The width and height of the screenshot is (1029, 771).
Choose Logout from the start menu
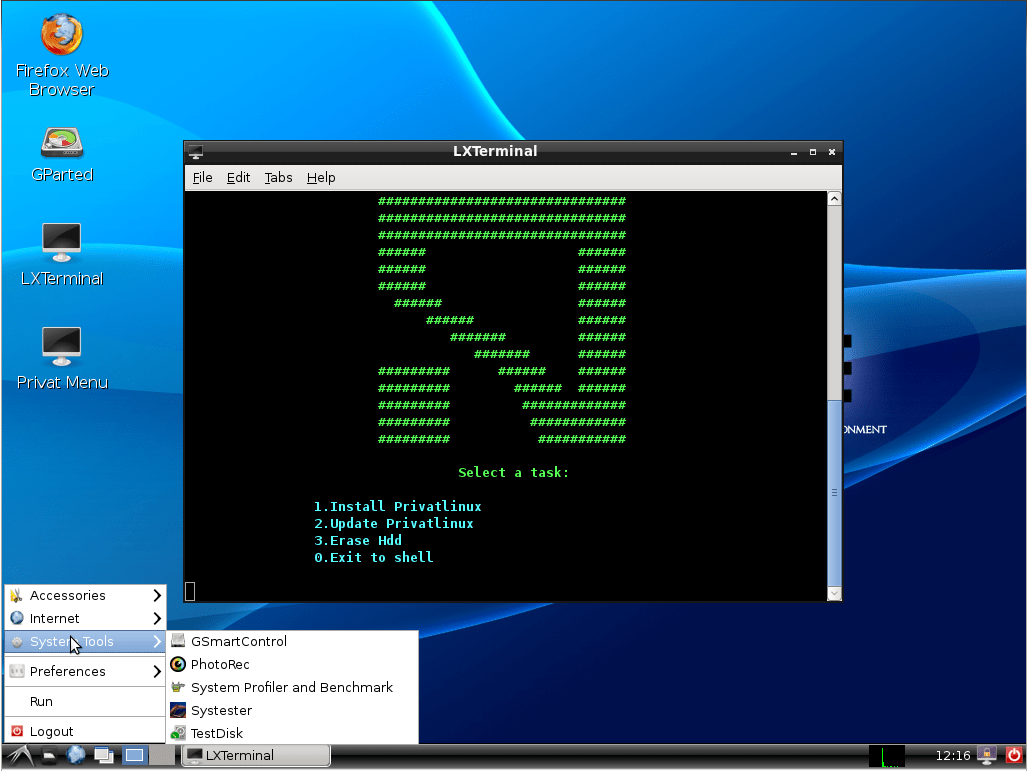point(85,731)
